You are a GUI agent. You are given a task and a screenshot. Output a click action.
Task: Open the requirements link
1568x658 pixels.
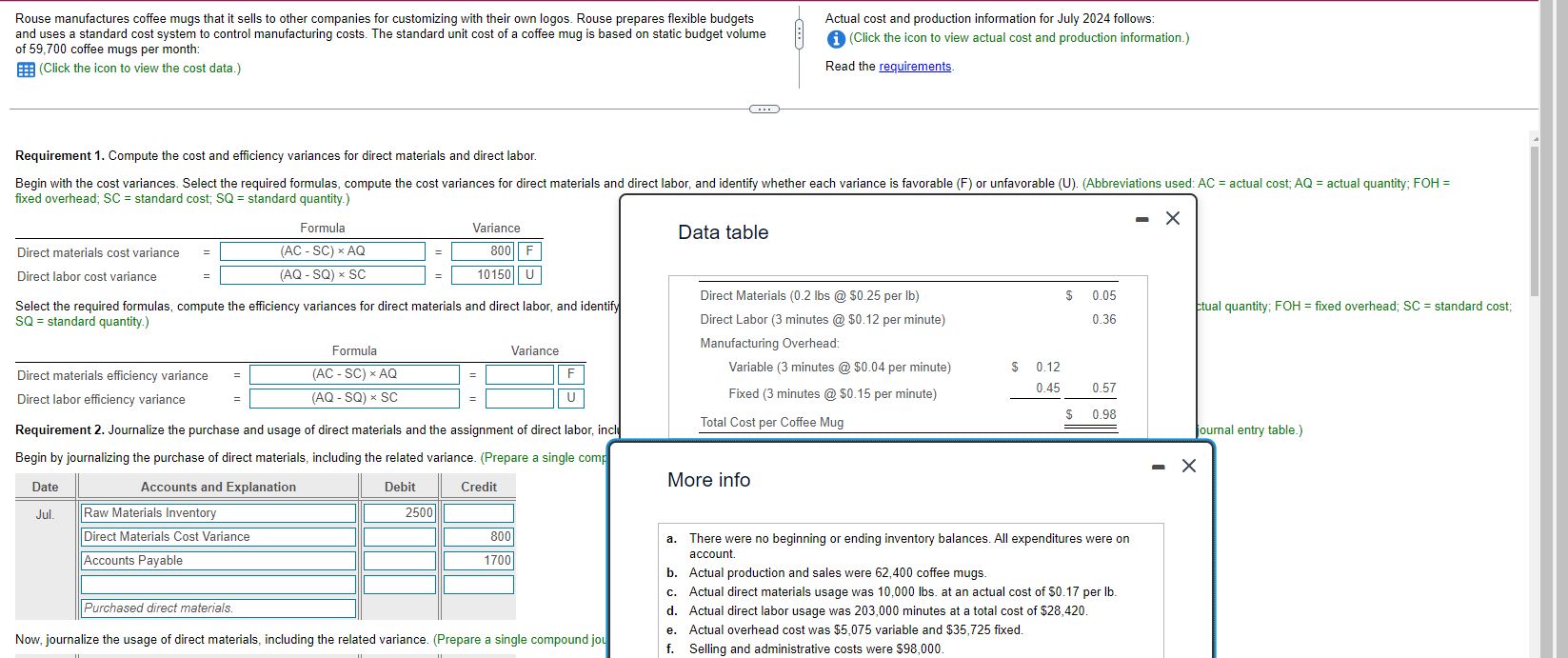tap(915, 67)
